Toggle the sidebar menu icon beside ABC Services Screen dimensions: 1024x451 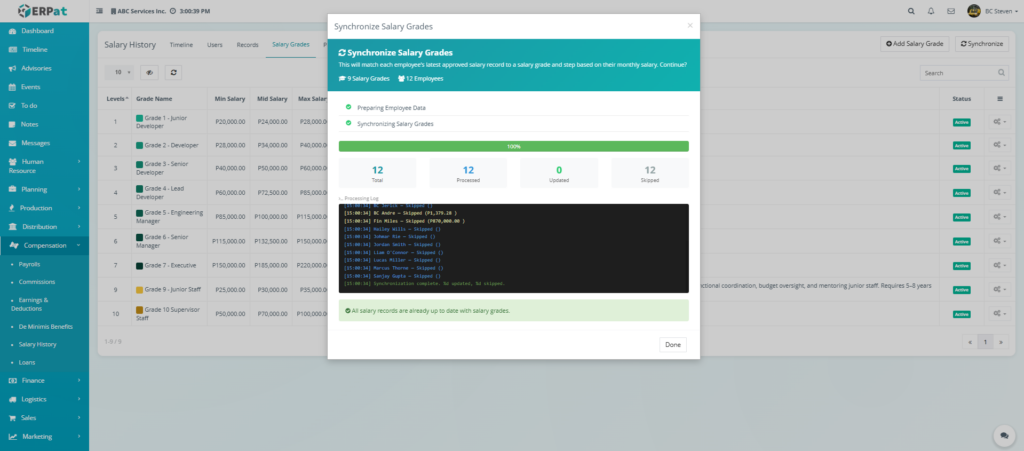[100, 11]
